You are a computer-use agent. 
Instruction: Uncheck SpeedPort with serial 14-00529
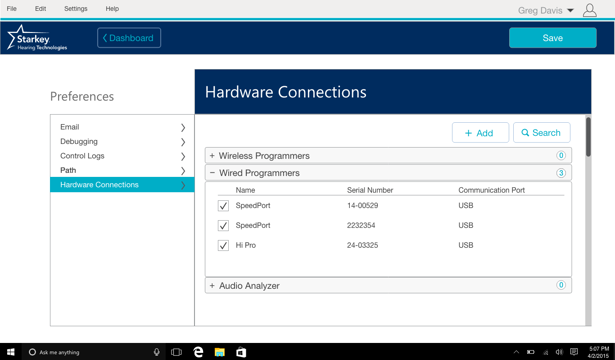click(223, 205)
